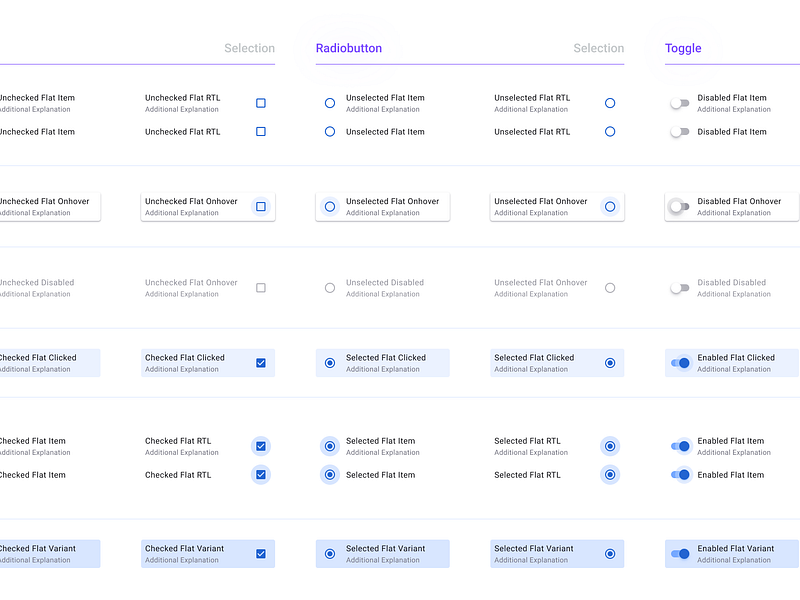Screen dimensions: 800x600
Task: Click the Selected Flat Item radio button
Action: [329, 446]
